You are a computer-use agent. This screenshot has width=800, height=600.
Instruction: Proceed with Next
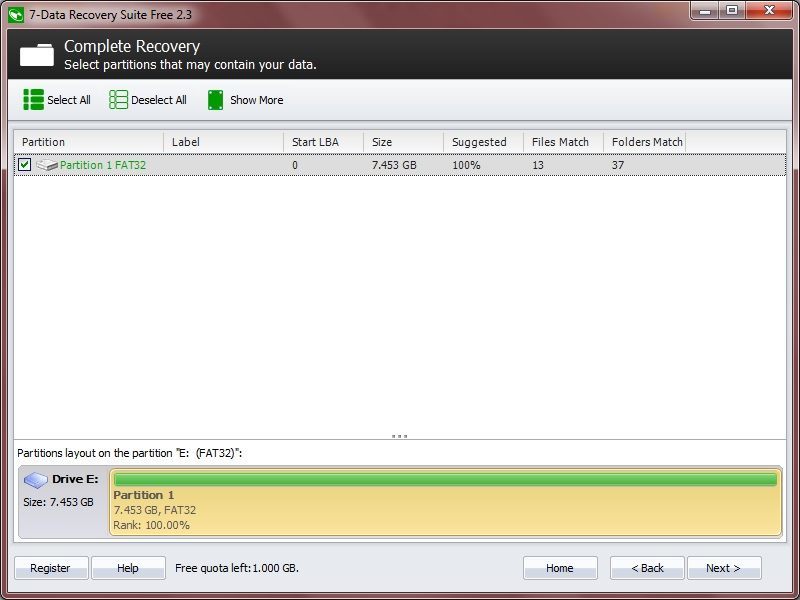tap(724, 568)
